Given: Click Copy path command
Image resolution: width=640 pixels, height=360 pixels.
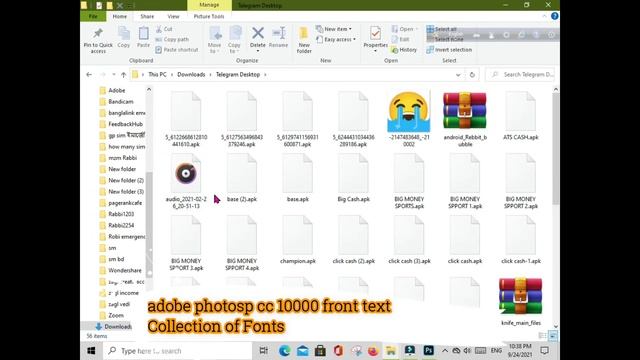Looking at the screenshot, I should pyautogui.click(x=172, y=40).
